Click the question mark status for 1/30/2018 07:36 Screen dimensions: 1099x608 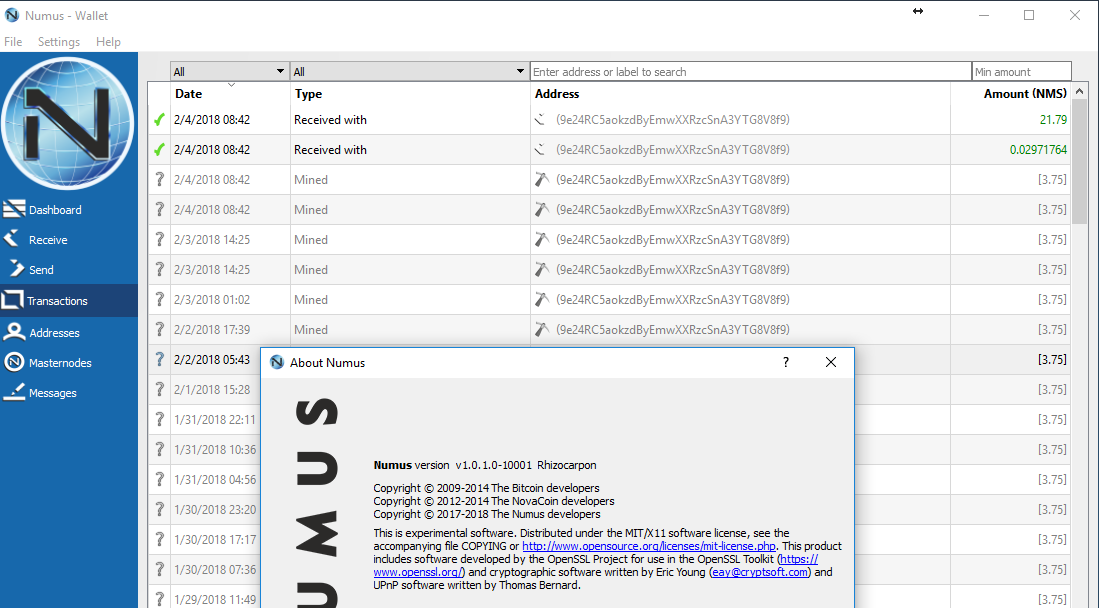click(159, 569)
